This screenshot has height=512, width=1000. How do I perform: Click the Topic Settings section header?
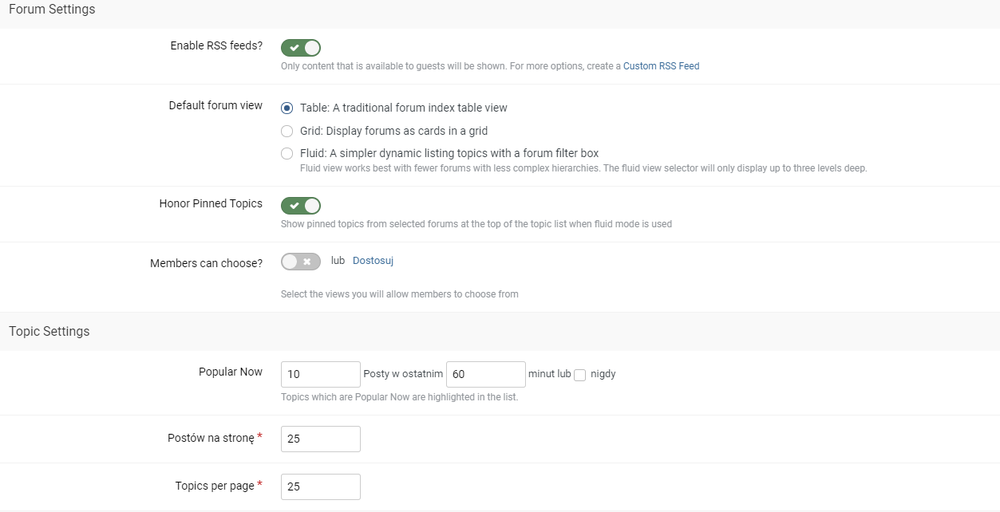coord(49,331)
